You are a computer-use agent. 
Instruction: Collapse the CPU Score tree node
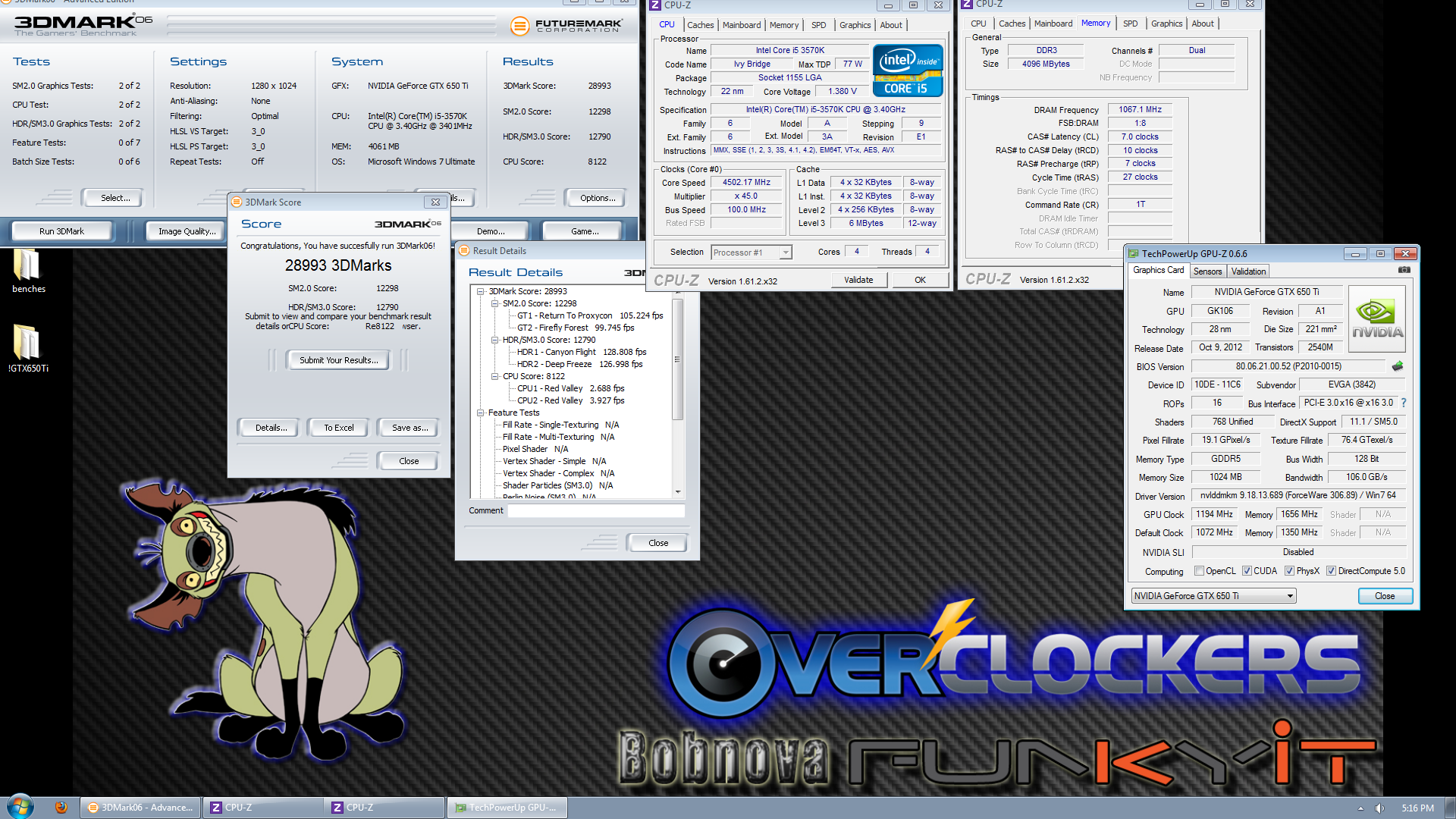coord(494,376)
